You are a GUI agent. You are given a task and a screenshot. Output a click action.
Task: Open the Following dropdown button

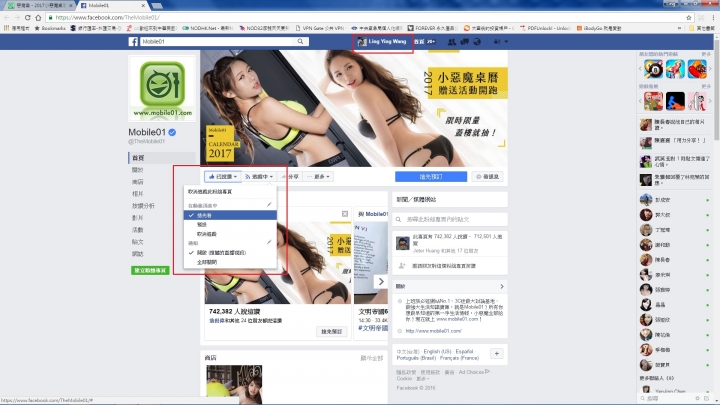click(259, 176)
